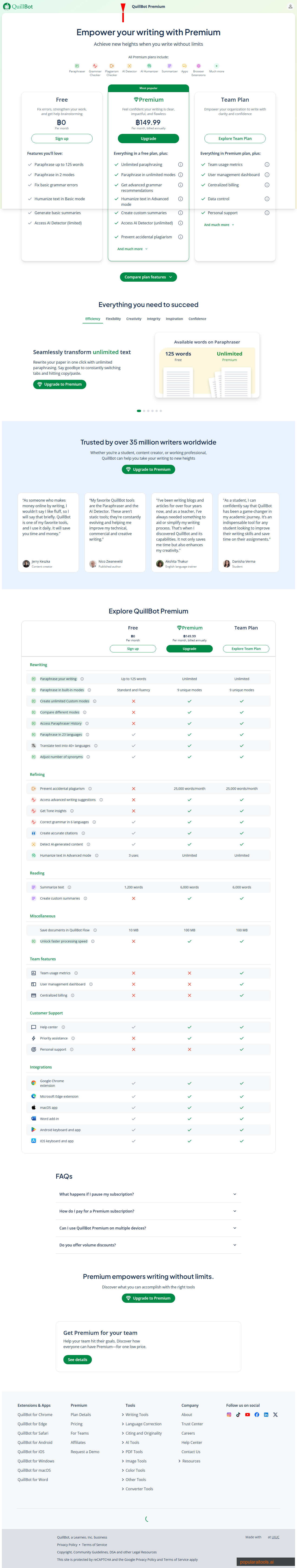Open QuillBot TikTok profile icon
This screenshot has height=1568, width=297.
(238, 1415)
